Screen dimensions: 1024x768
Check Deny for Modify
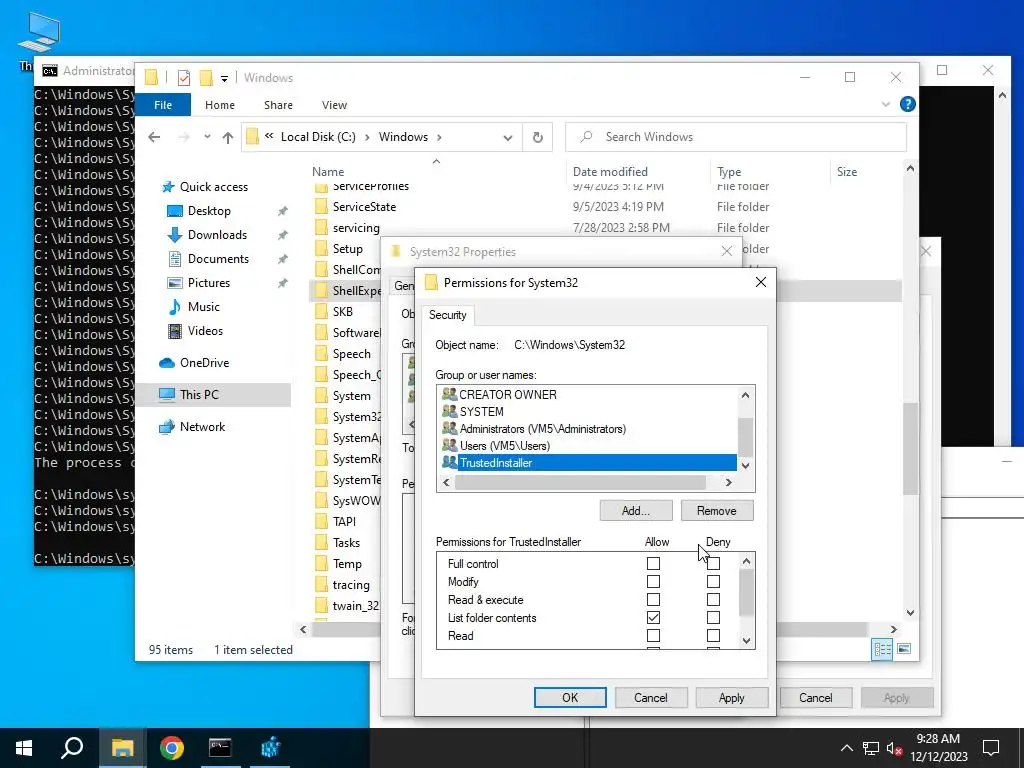pos(713,581)
